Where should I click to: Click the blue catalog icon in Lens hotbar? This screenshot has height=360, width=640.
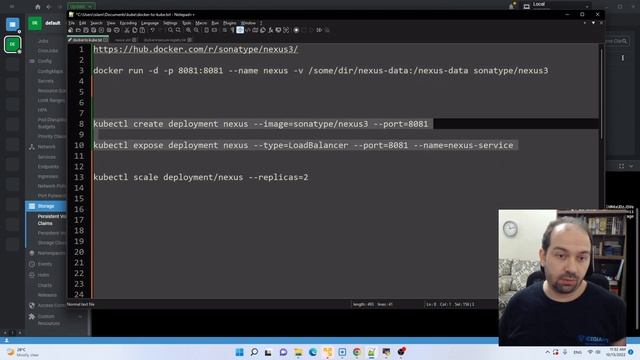[12, 24]
